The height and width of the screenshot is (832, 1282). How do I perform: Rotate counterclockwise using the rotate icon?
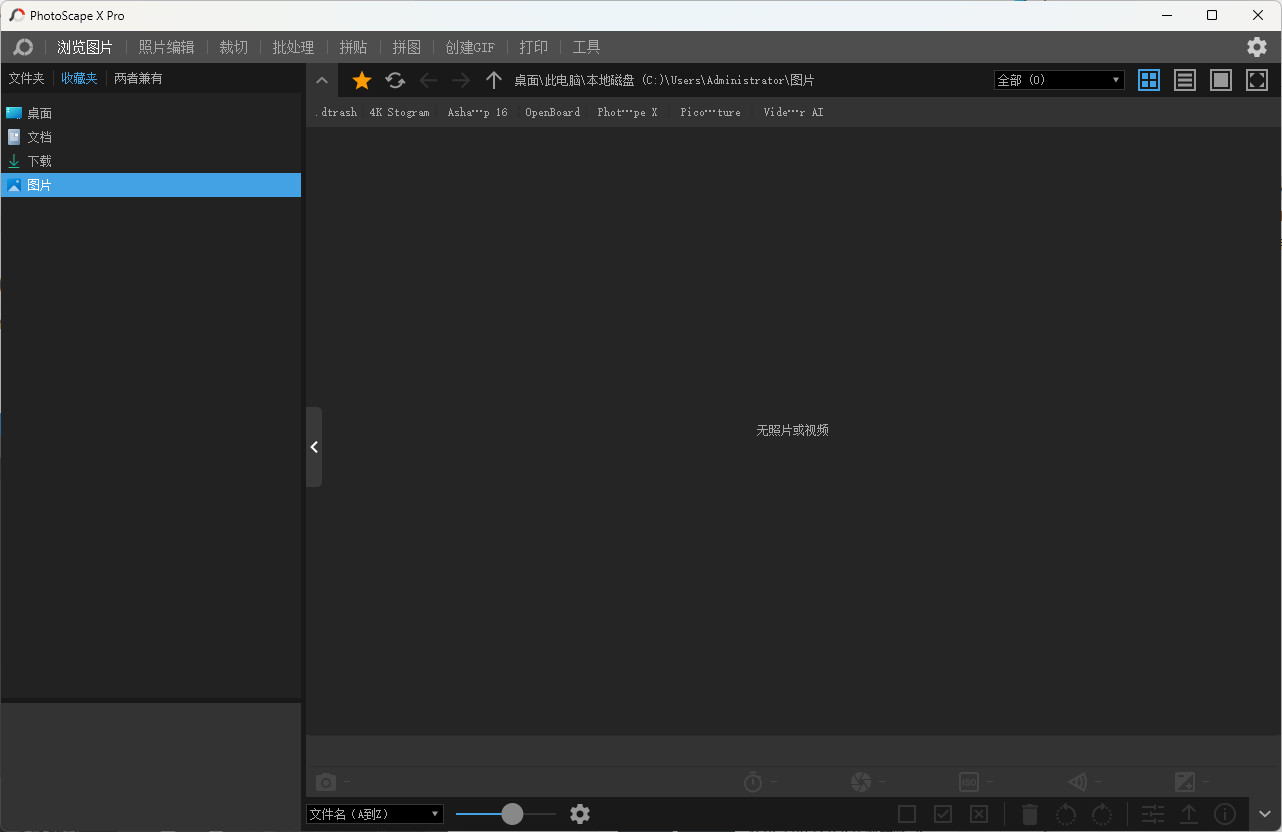tap(1066, 814)
